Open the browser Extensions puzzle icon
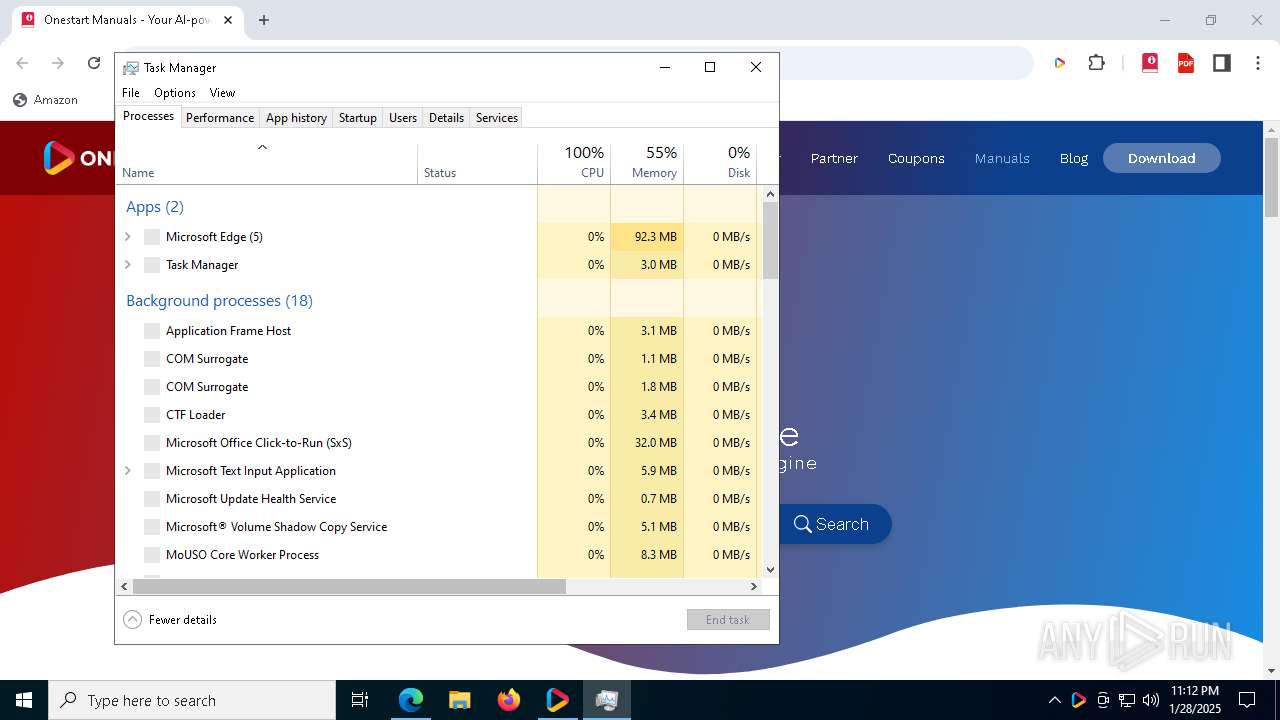Image resolution: width=1280 pixels, height=720 pixels. point(1097,63)
